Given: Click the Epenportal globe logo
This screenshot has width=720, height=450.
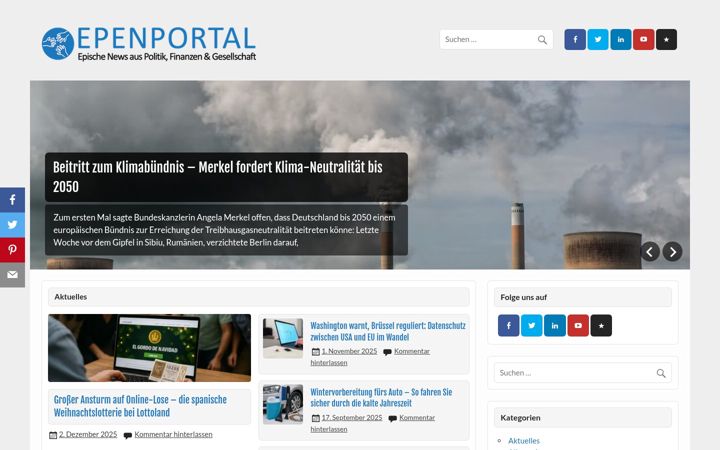Looking at the screenshot, I should (58, 44).
